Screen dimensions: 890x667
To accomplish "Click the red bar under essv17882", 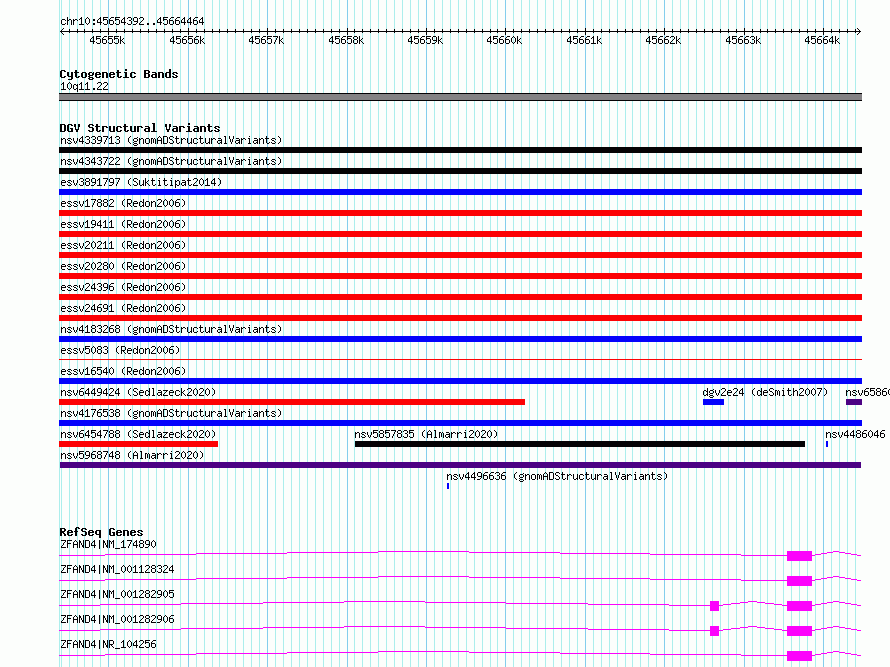I will (460, 213).
